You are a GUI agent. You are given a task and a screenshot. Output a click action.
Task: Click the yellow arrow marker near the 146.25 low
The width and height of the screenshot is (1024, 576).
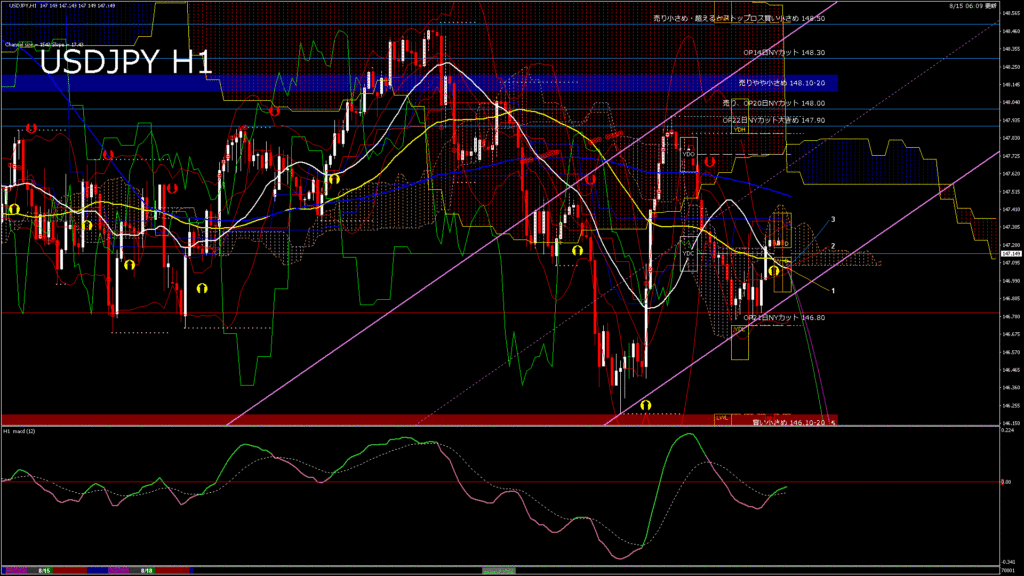tap(646, 404)
